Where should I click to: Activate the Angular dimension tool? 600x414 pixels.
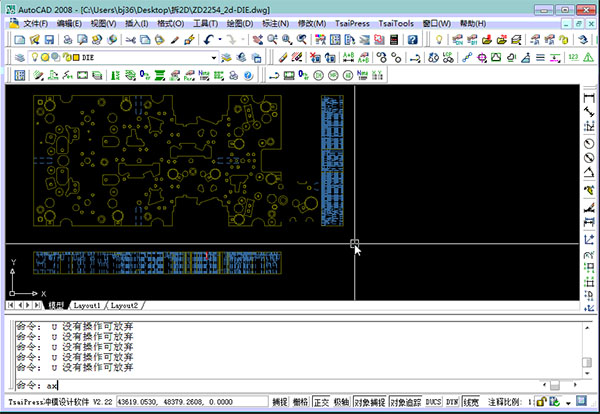[589, 174]
